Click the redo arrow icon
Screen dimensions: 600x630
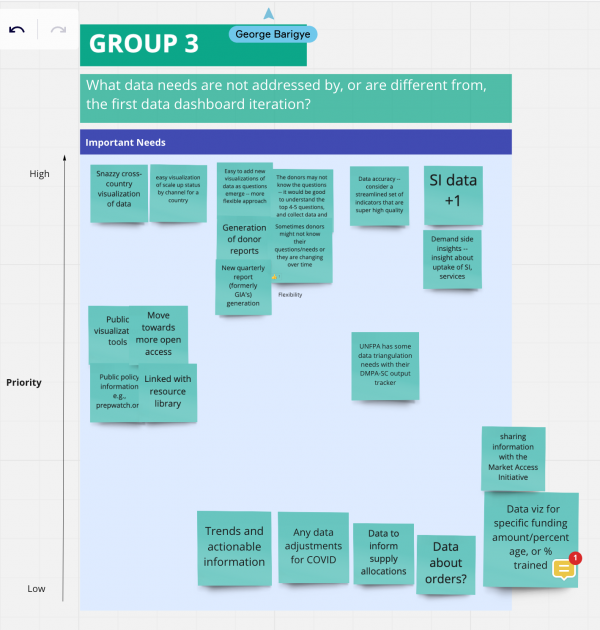click(58, 30)
